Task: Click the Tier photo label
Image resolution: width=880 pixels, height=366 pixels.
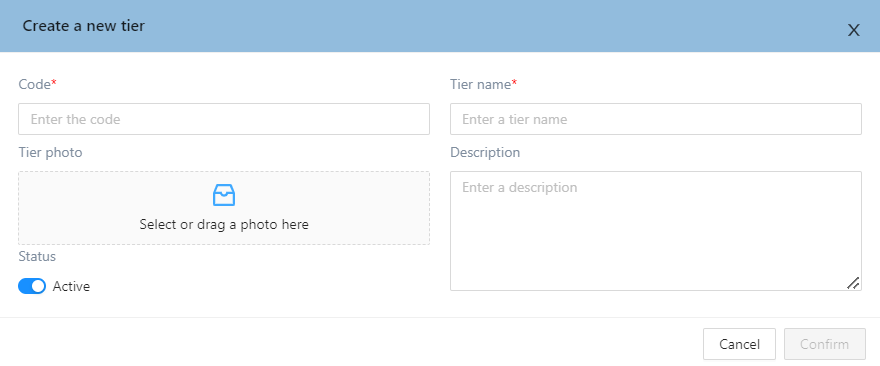Action: point(51,152)
